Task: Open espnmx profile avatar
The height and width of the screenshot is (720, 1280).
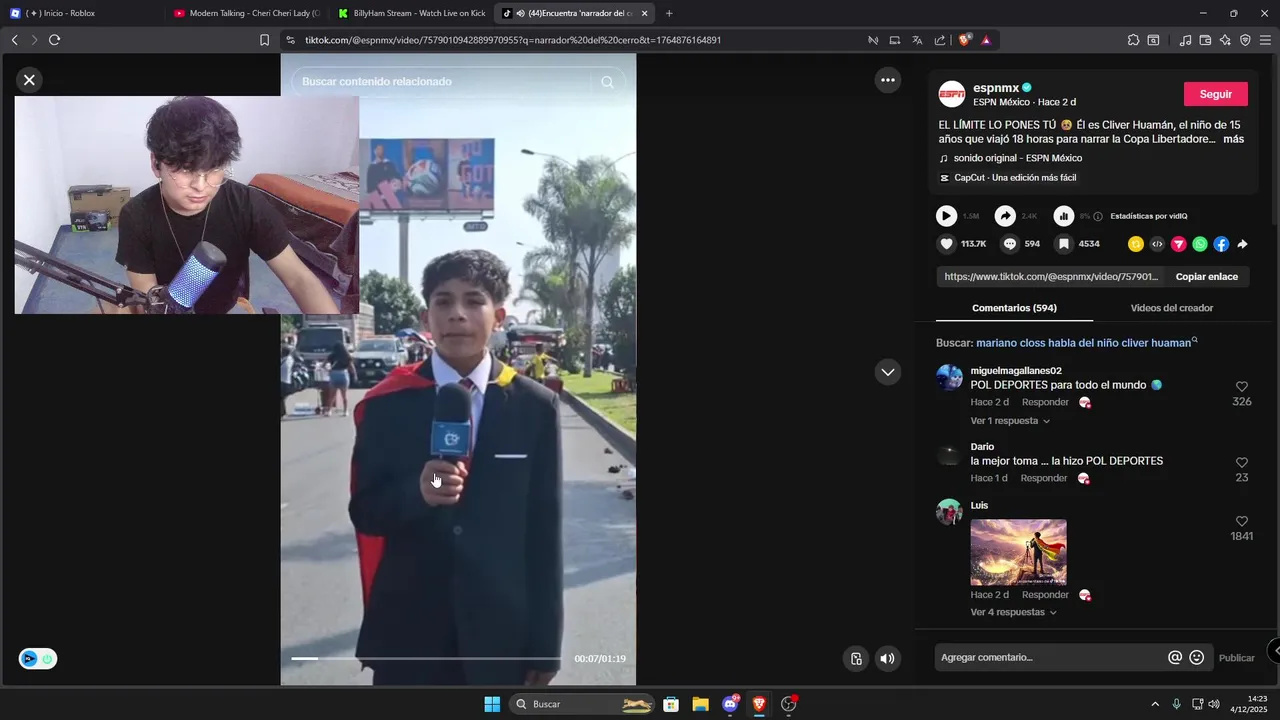Action: [952, 94]
